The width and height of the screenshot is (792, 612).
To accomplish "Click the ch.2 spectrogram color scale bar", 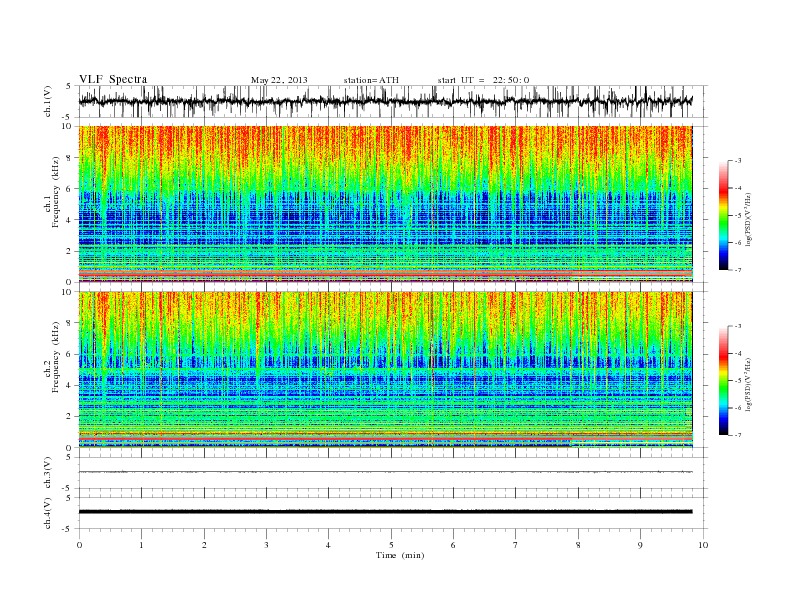I will 724,381.
